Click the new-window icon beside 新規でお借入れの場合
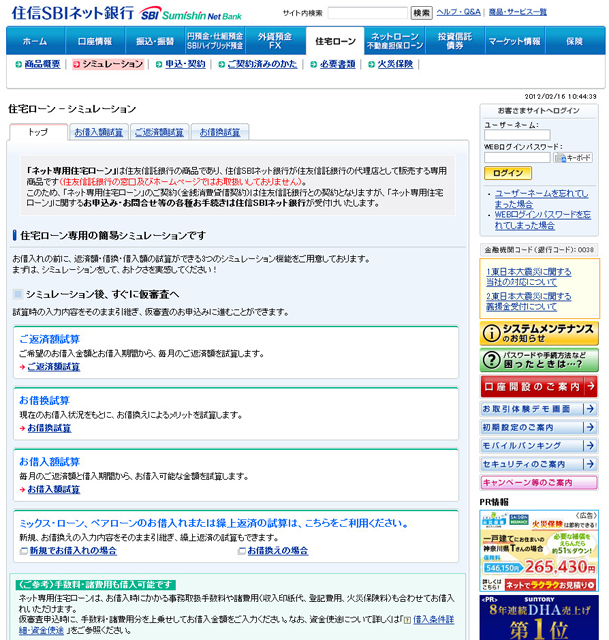Screen dimensions: 609x640 click(x=24, y=551)
